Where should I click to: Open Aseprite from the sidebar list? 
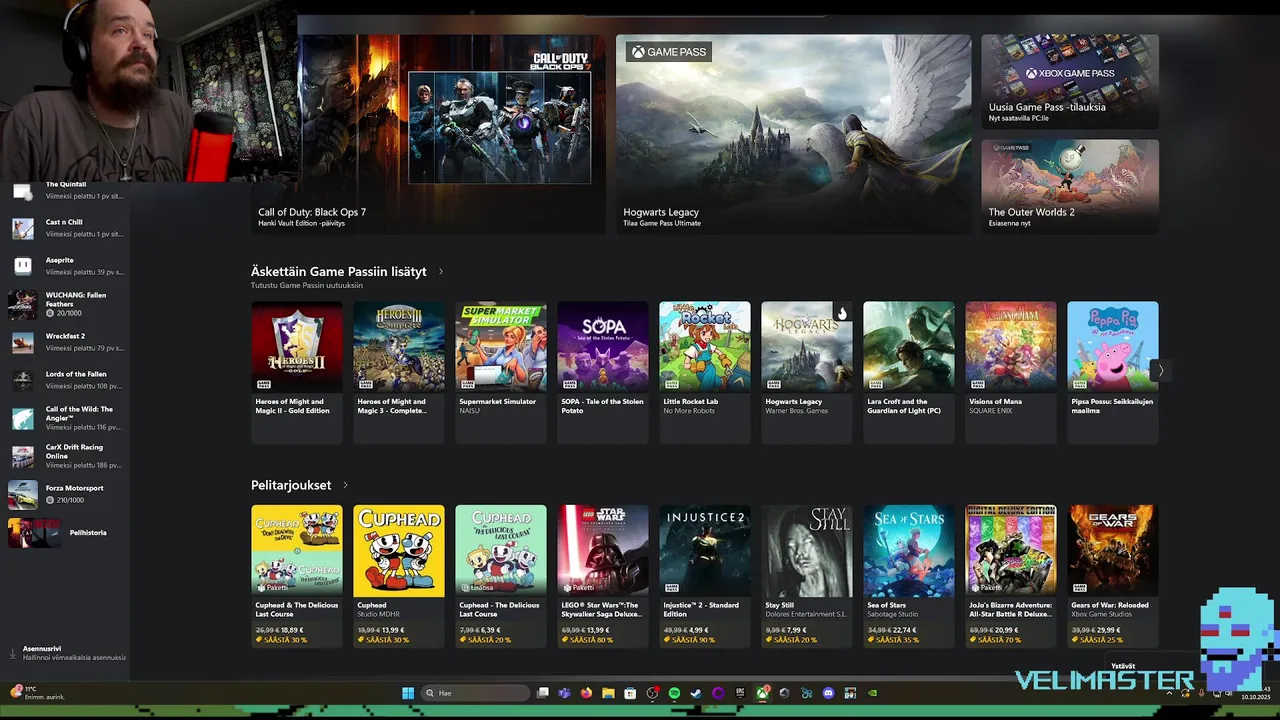[x=66, y=265]
